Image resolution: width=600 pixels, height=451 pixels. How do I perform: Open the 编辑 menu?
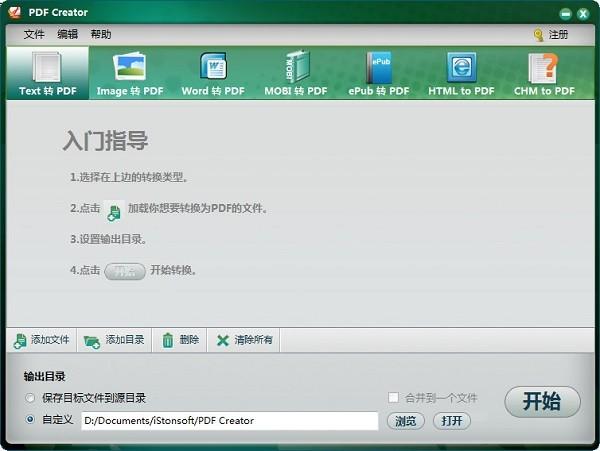coord(67,34)
